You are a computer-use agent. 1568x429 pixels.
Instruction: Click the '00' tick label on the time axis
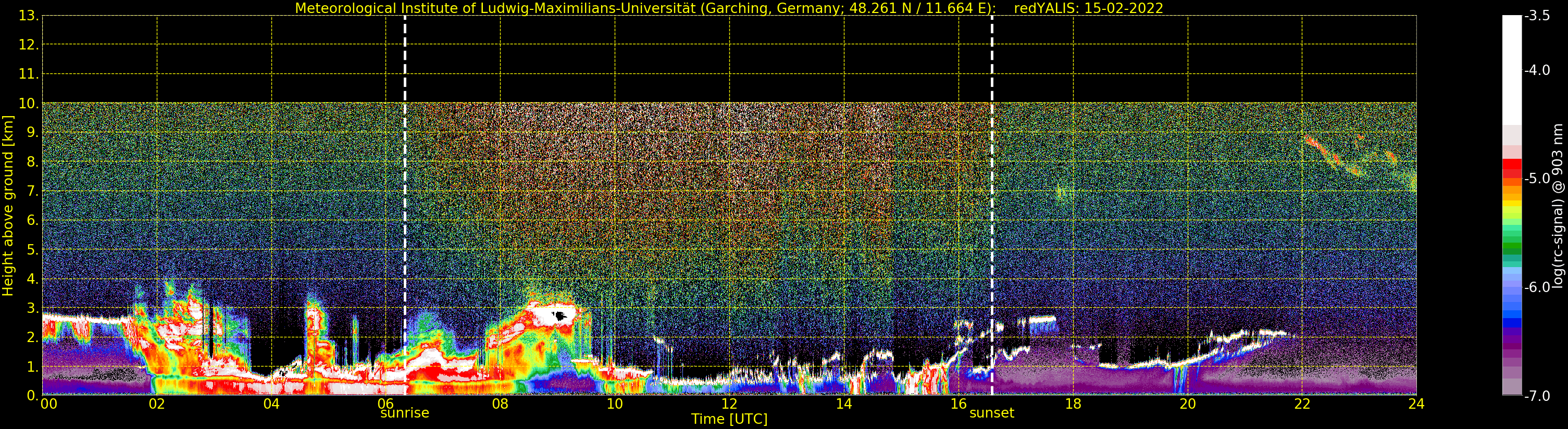tap(48, 404)
